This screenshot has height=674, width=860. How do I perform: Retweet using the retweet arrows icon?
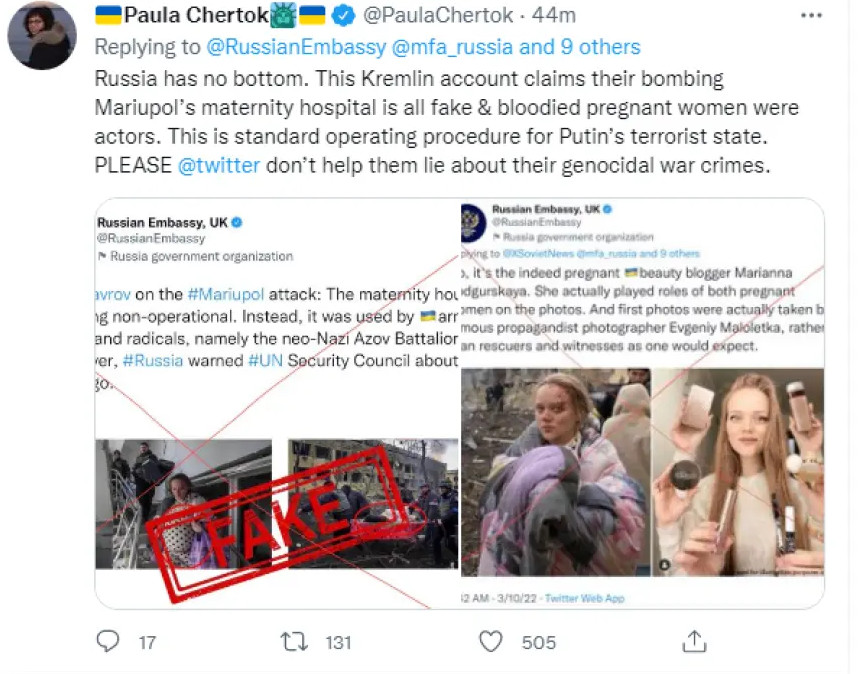pyautogui.click(x=294, y=641)
